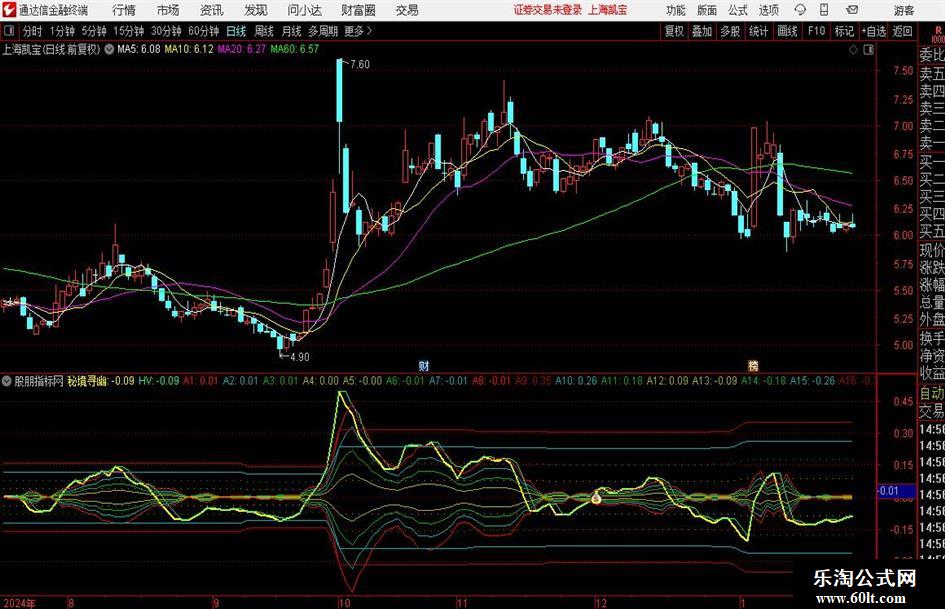Open the 问小达 menu
This screenshot has width=945, height=609.
304,10
